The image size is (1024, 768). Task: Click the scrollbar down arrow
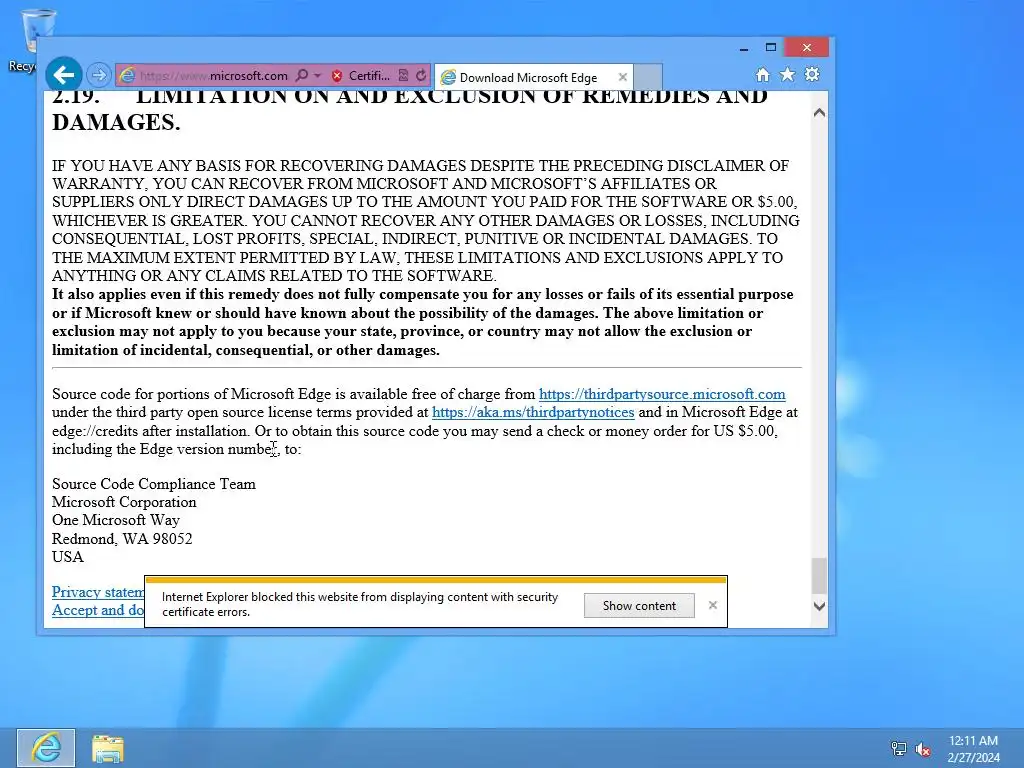tap(819, 606)
